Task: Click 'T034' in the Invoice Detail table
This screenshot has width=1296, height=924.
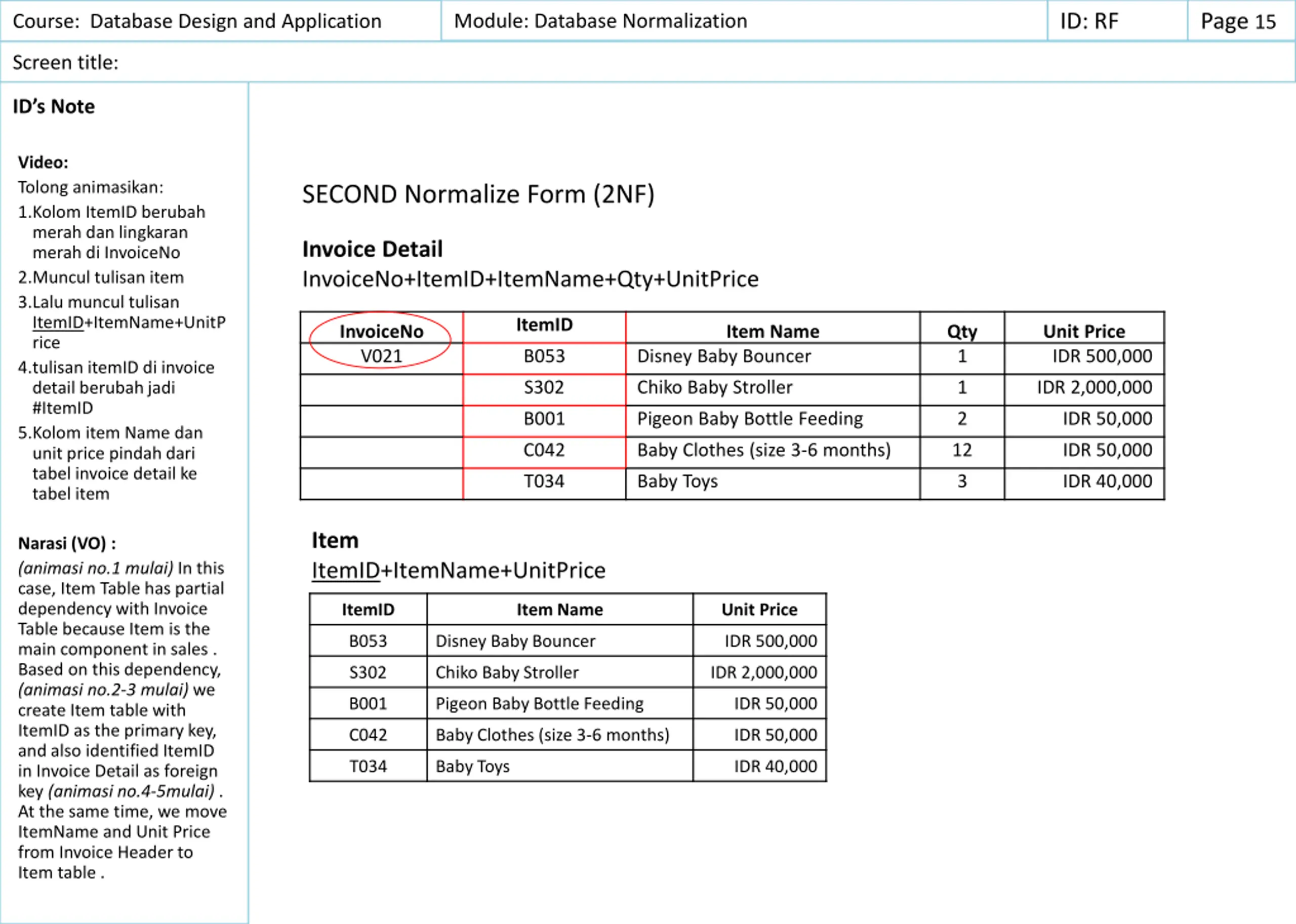Action: [x=544, y=481]
